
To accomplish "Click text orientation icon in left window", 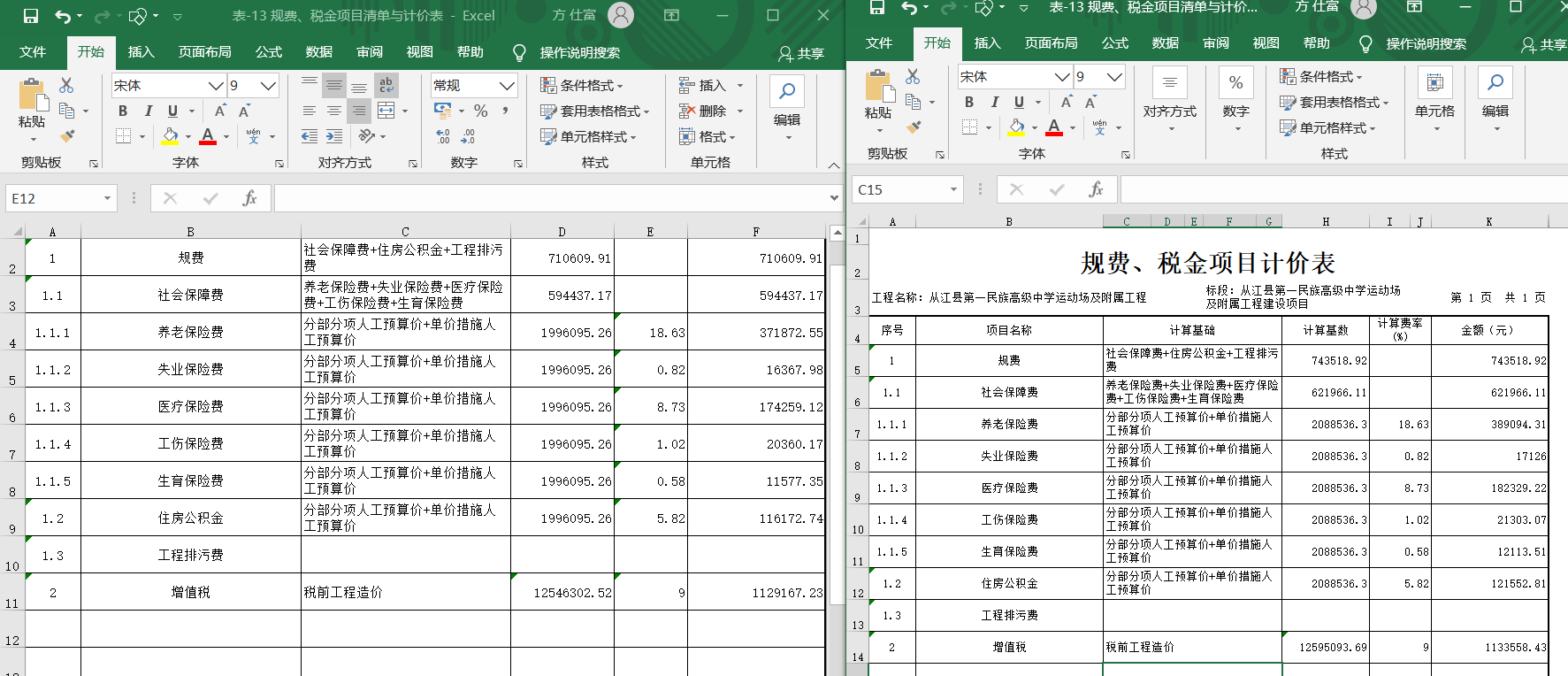I will click(x=367, y=136).
